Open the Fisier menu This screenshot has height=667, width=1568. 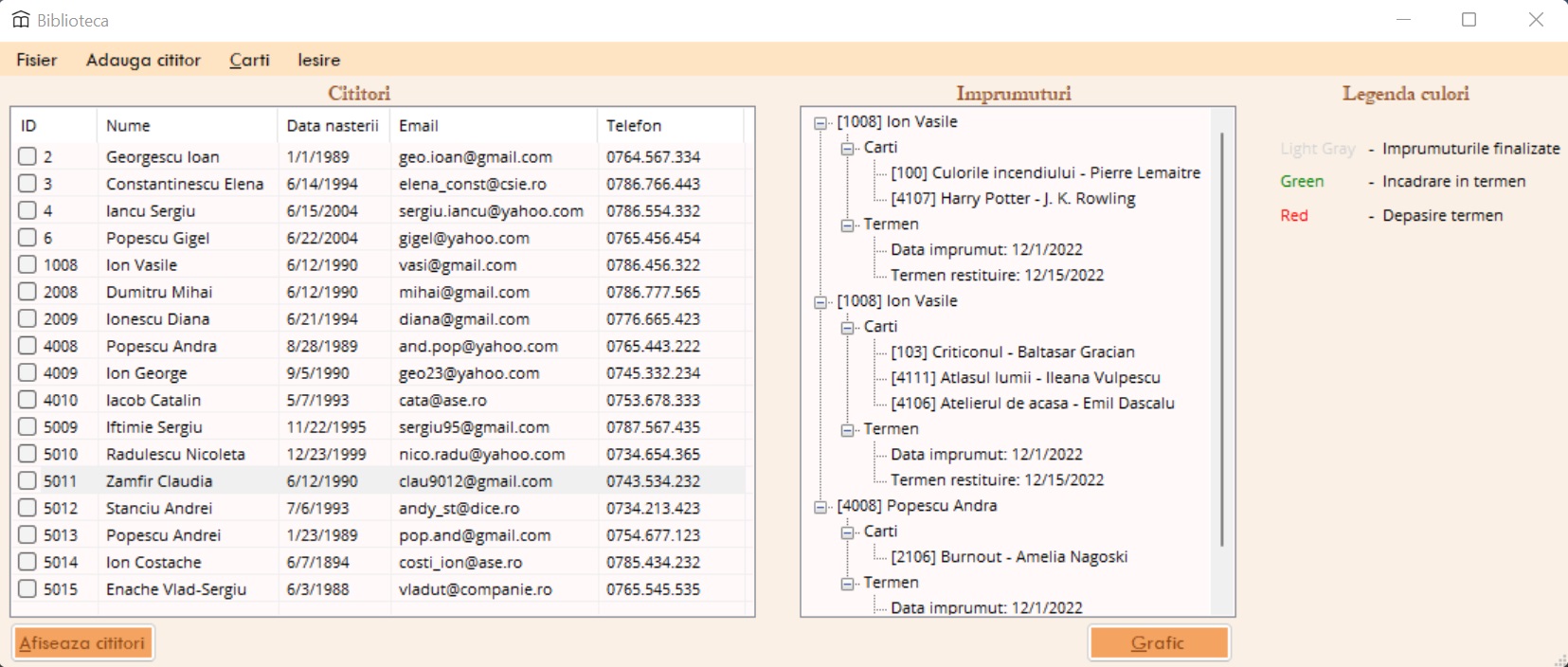pos(36,60)
